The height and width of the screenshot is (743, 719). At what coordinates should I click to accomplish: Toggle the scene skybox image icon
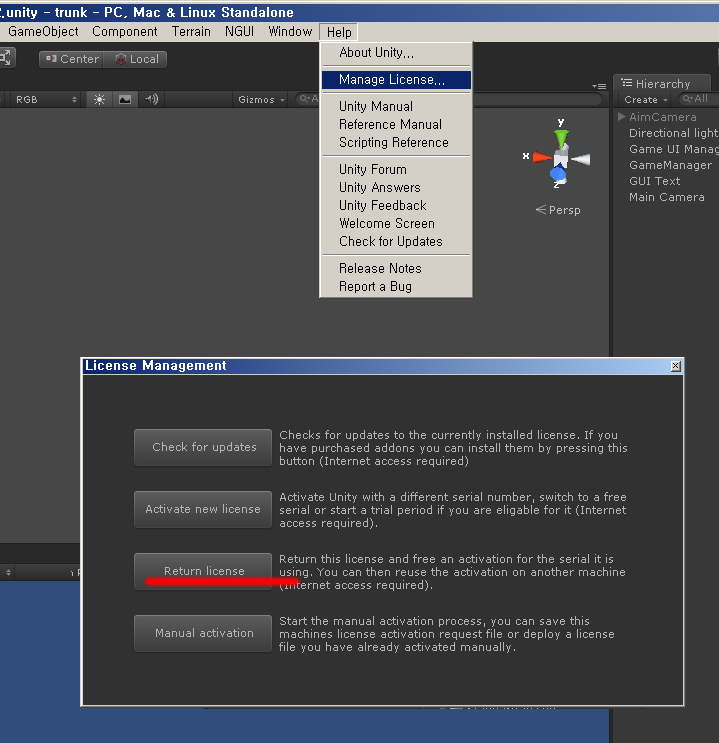tap(125, 100)
